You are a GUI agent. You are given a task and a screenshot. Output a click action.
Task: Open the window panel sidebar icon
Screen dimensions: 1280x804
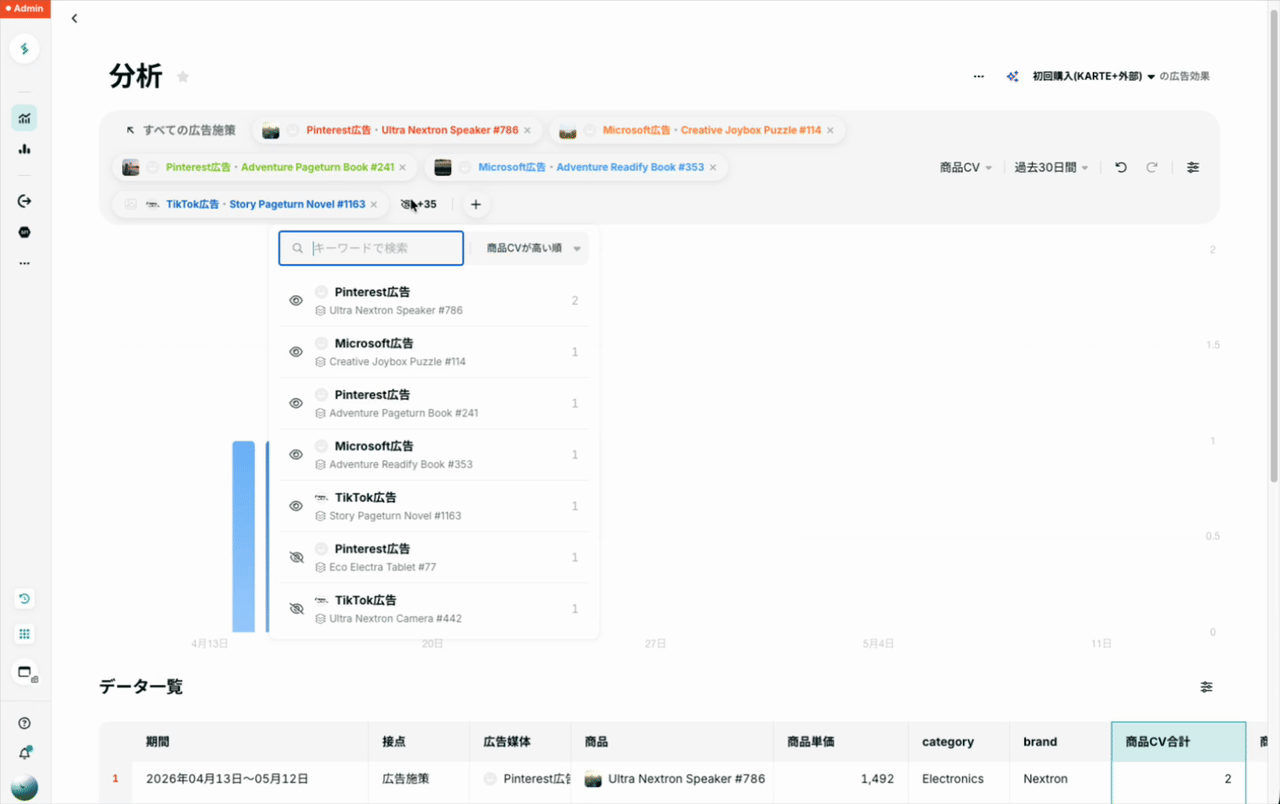24,672
